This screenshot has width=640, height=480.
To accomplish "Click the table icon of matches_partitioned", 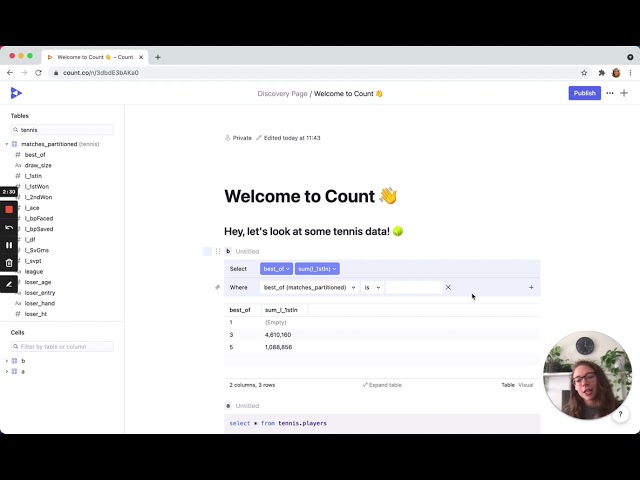I will (15, 144).
